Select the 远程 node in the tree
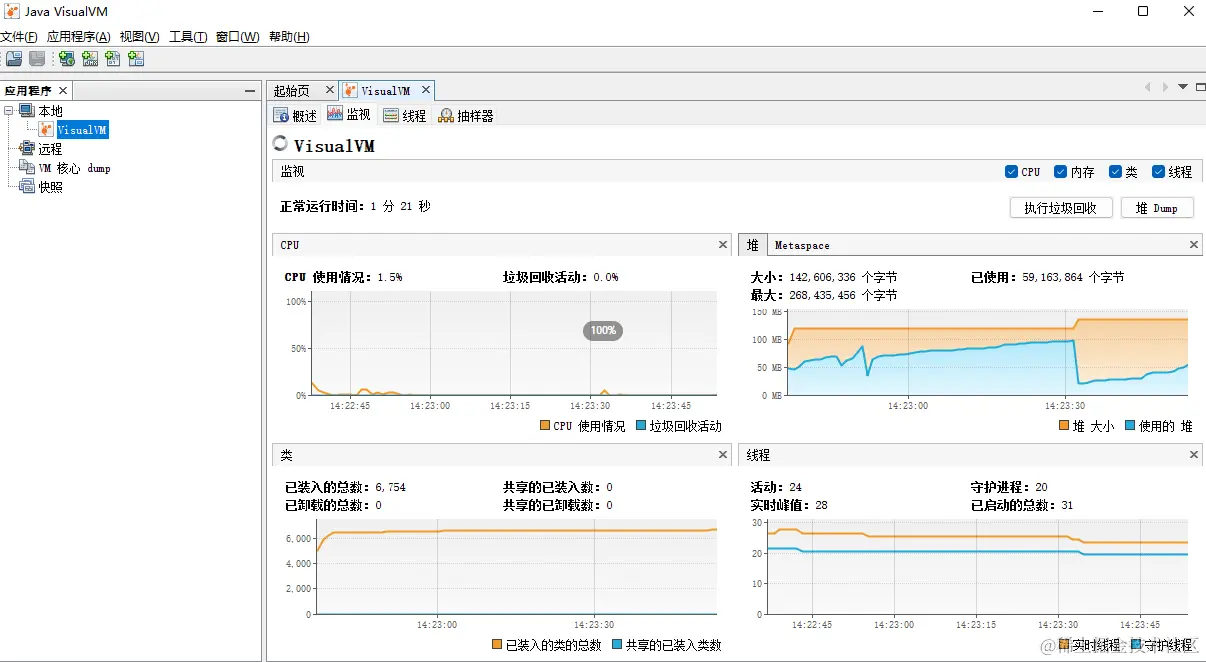1206x662 pixels. pyautogui.click(x=50, y=149)
